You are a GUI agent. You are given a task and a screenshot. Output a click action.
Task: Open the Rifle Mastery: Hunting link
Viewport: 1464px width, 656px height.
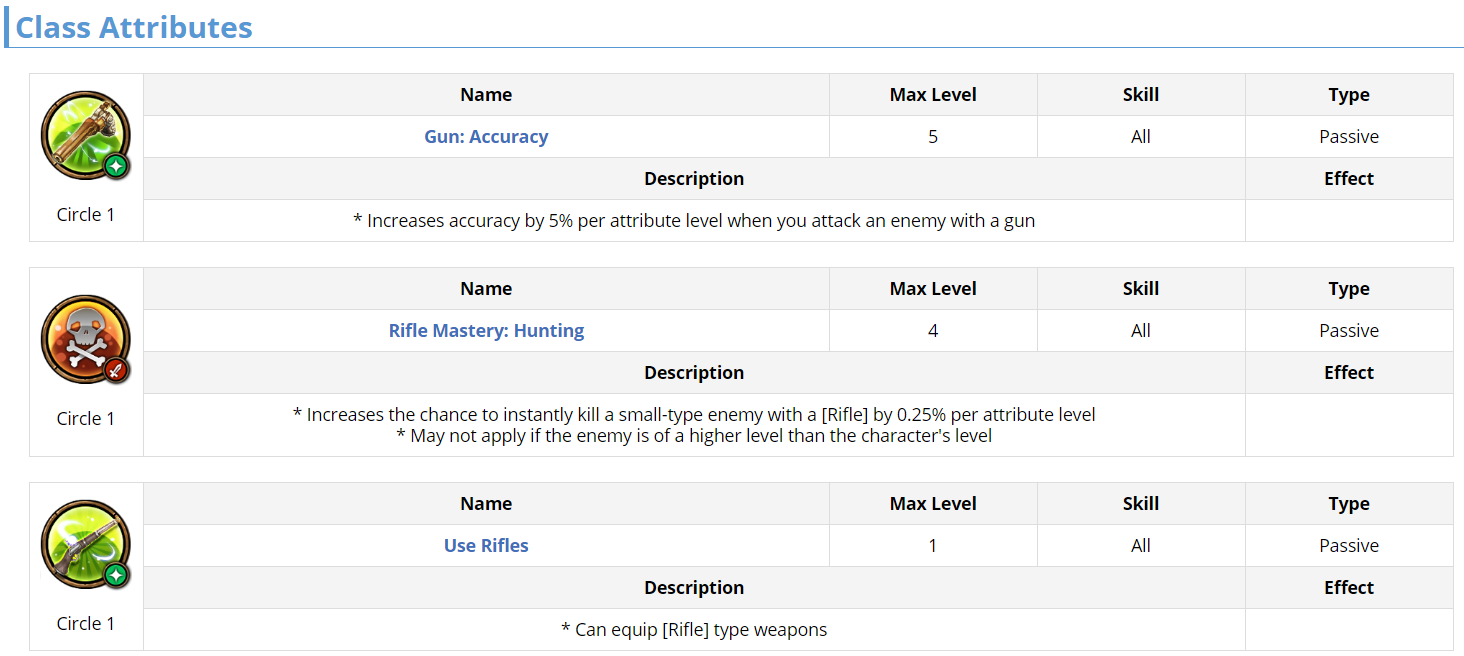(486, 331)
